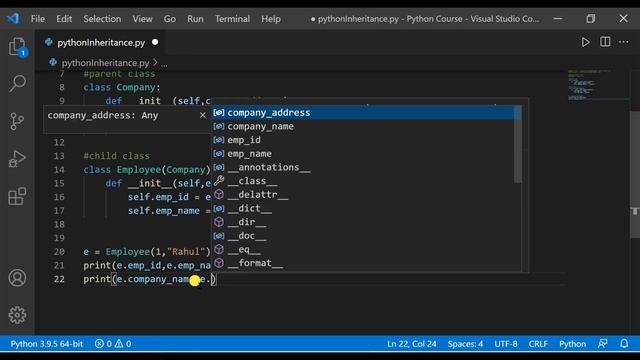Split the editor to the right
Image resolution: width=640 pixels, height=360 pixels.
605,42
